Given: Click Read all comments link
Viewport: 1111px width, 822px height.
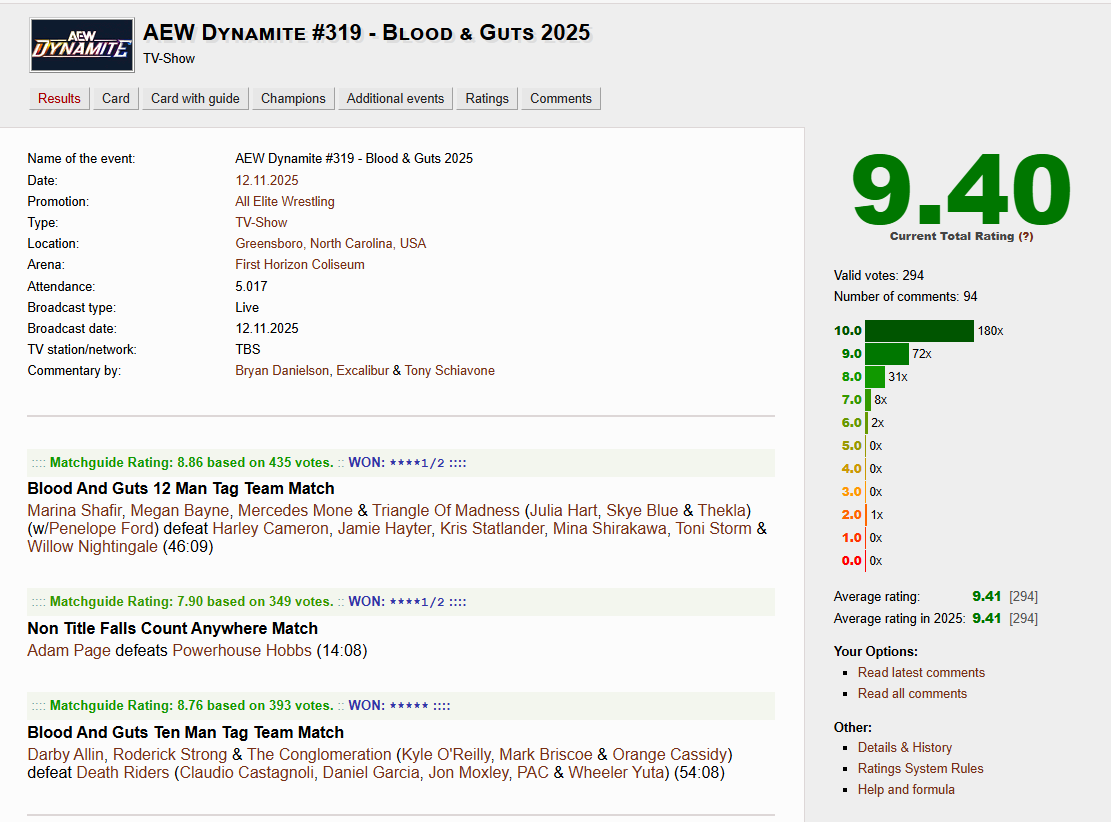Looking at the screenshot, I should [x=912, y=694].
